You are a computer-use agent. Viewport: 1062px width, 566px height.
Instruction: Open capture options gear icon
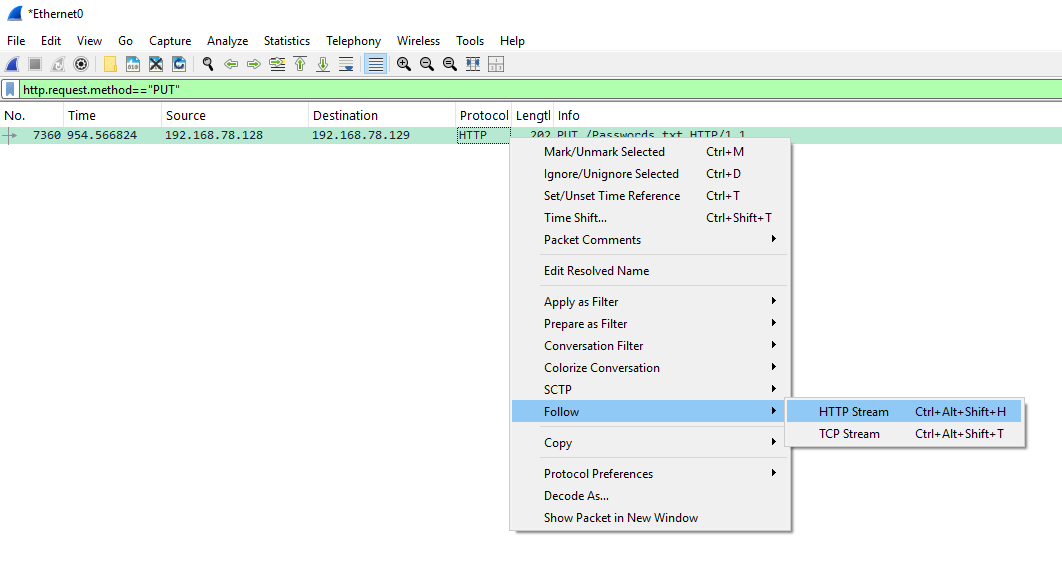point(81,64)
